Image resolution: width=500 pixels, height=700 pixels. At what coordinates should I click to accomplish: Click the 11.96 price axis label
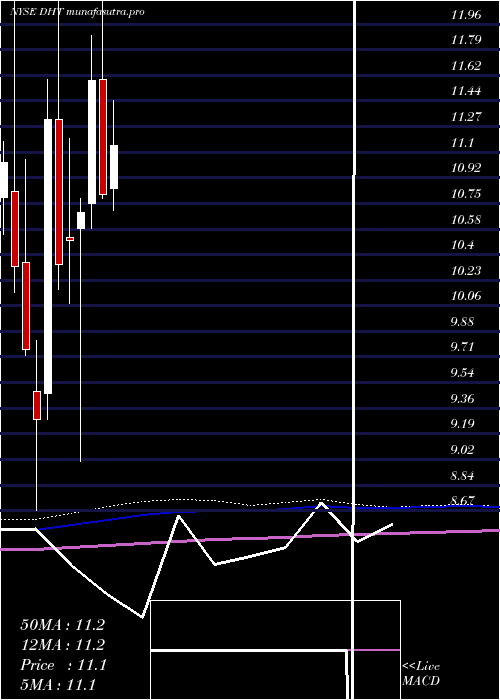(466, 15)
